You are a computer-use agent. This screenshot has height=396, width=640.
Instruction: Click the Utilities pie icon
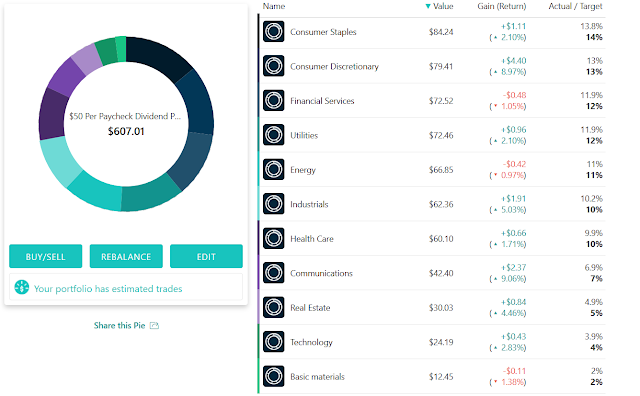(273, 135)
